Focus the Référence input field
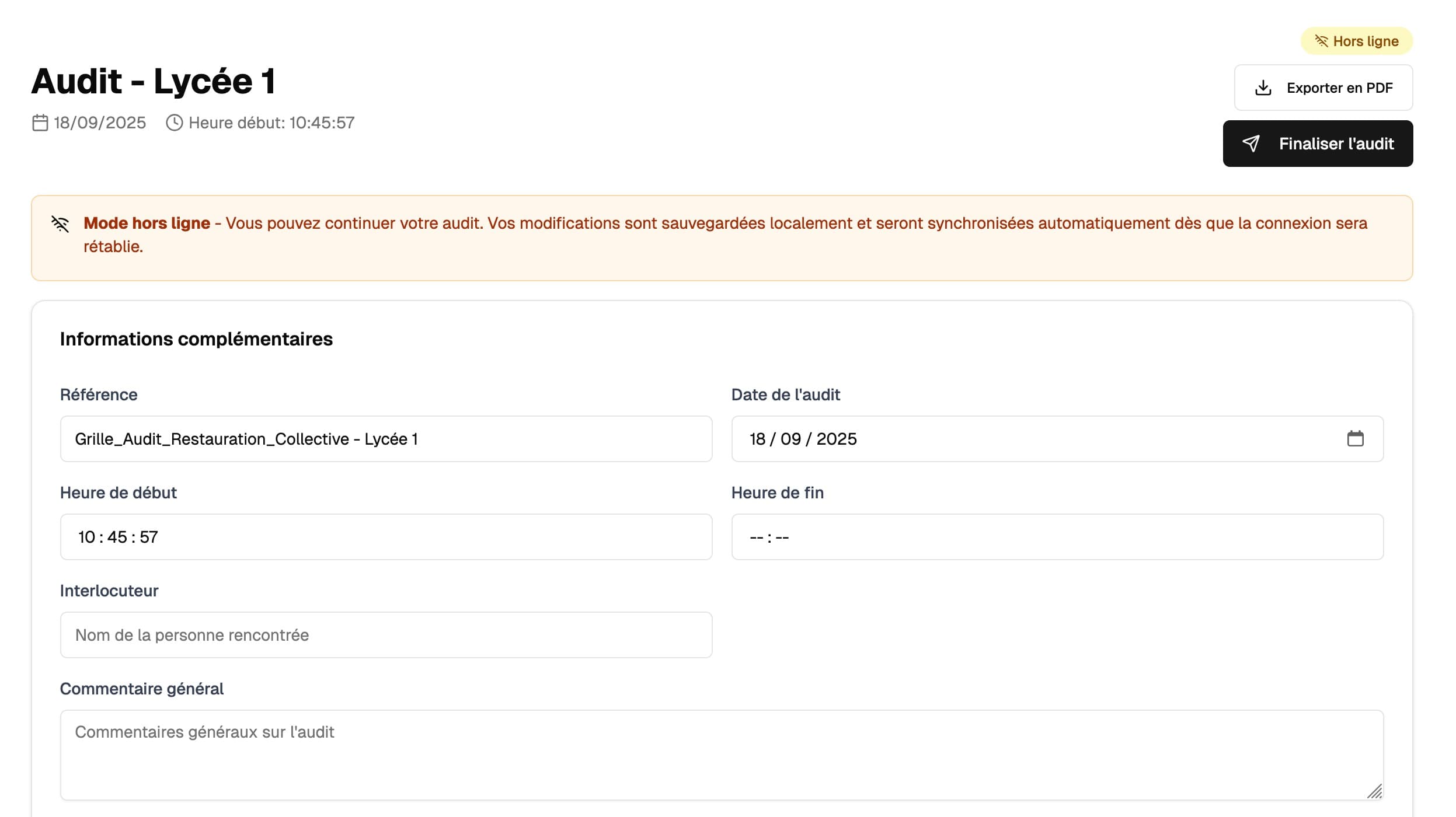Screen dimensions: 1456x817 coord(385,439)
